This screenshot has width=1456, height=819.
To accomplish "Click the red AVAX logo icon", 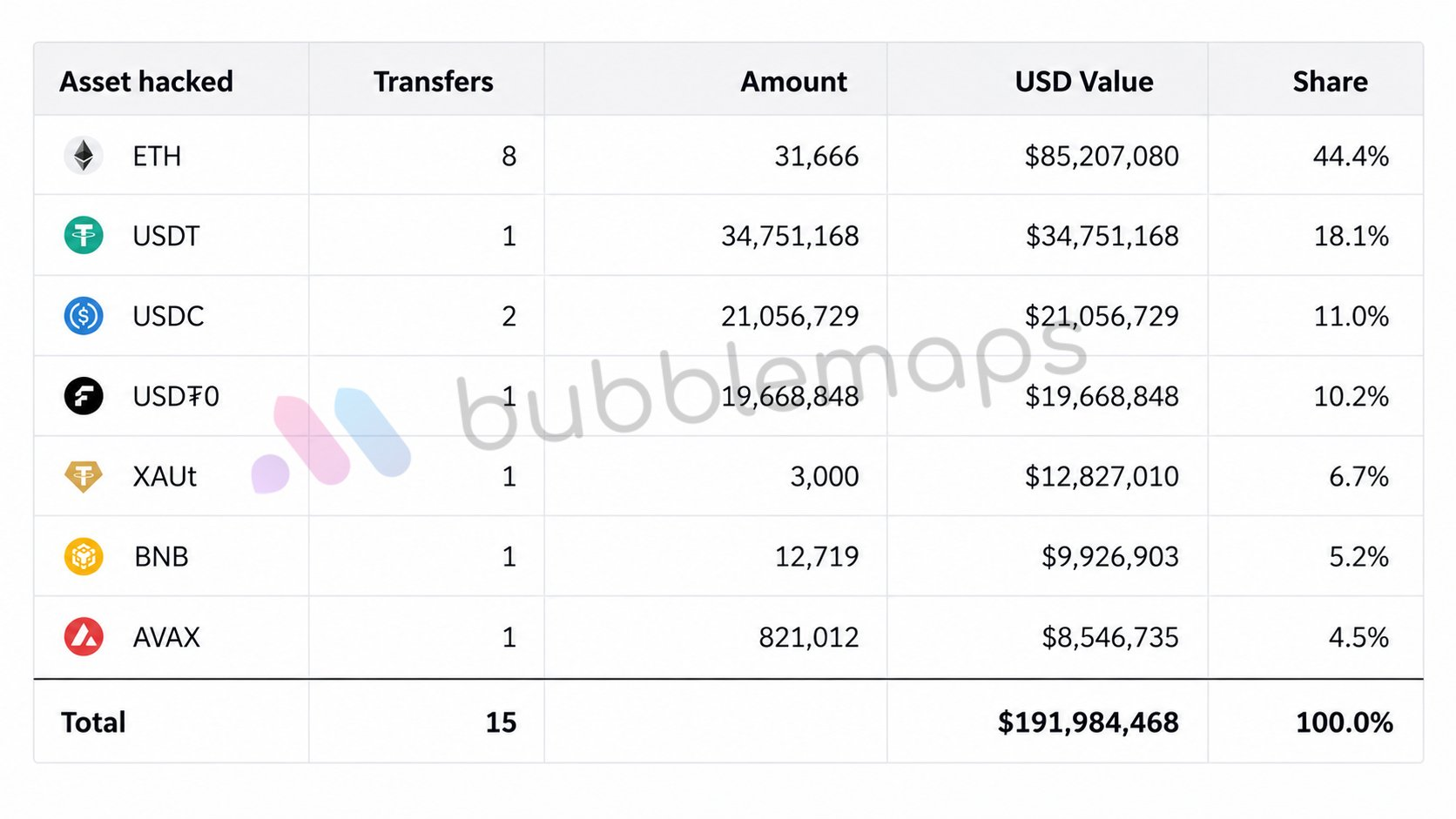I will click(x=84, y=637).
